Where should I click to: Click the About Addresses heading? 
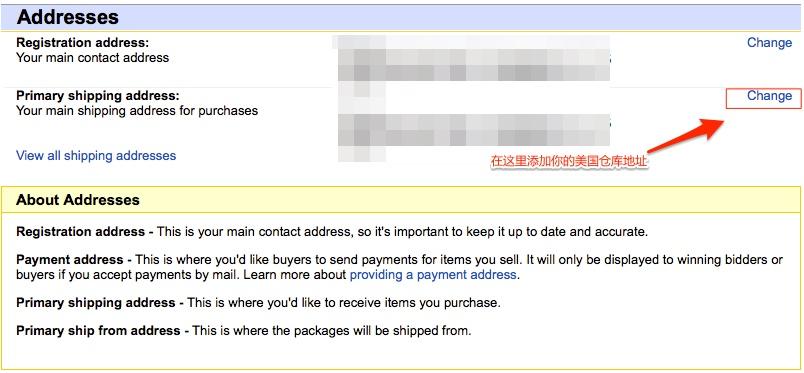coord(78,200)
